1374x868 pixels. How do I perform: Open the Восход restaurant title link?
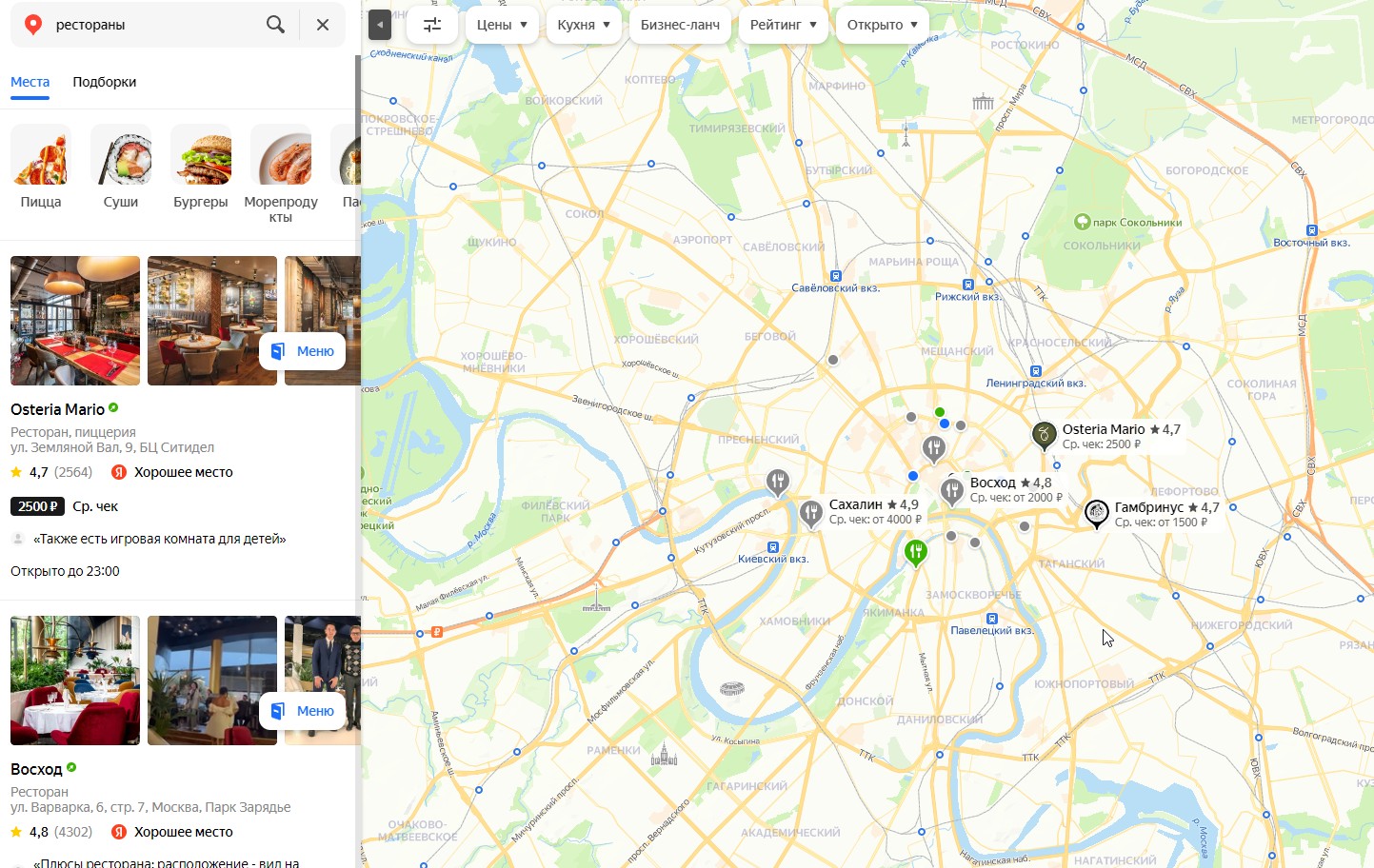click(x=36, y=769)
